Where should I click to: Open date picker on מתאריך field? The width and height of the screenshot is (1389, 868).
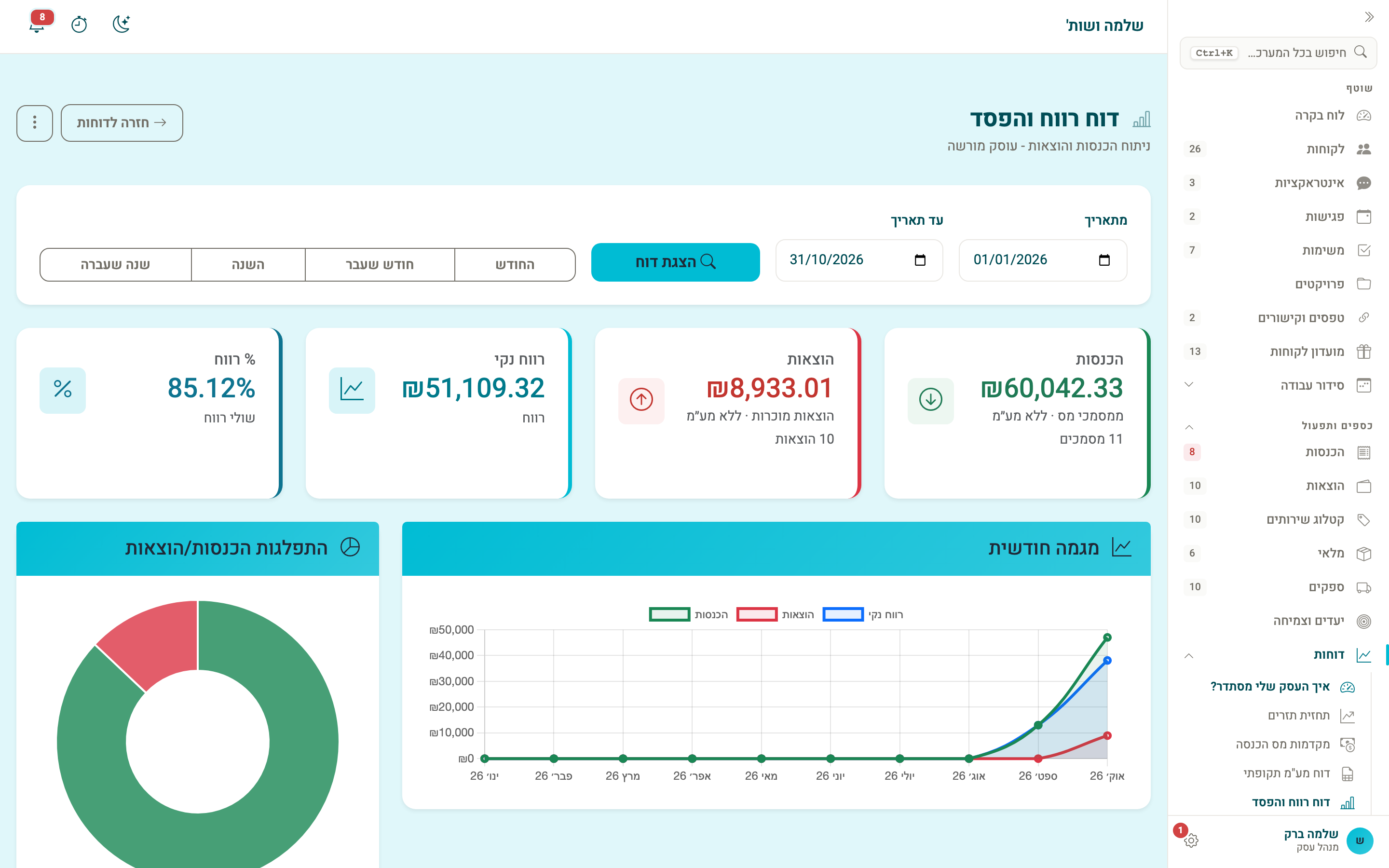pyautogui.click(x=1104, y=260)
